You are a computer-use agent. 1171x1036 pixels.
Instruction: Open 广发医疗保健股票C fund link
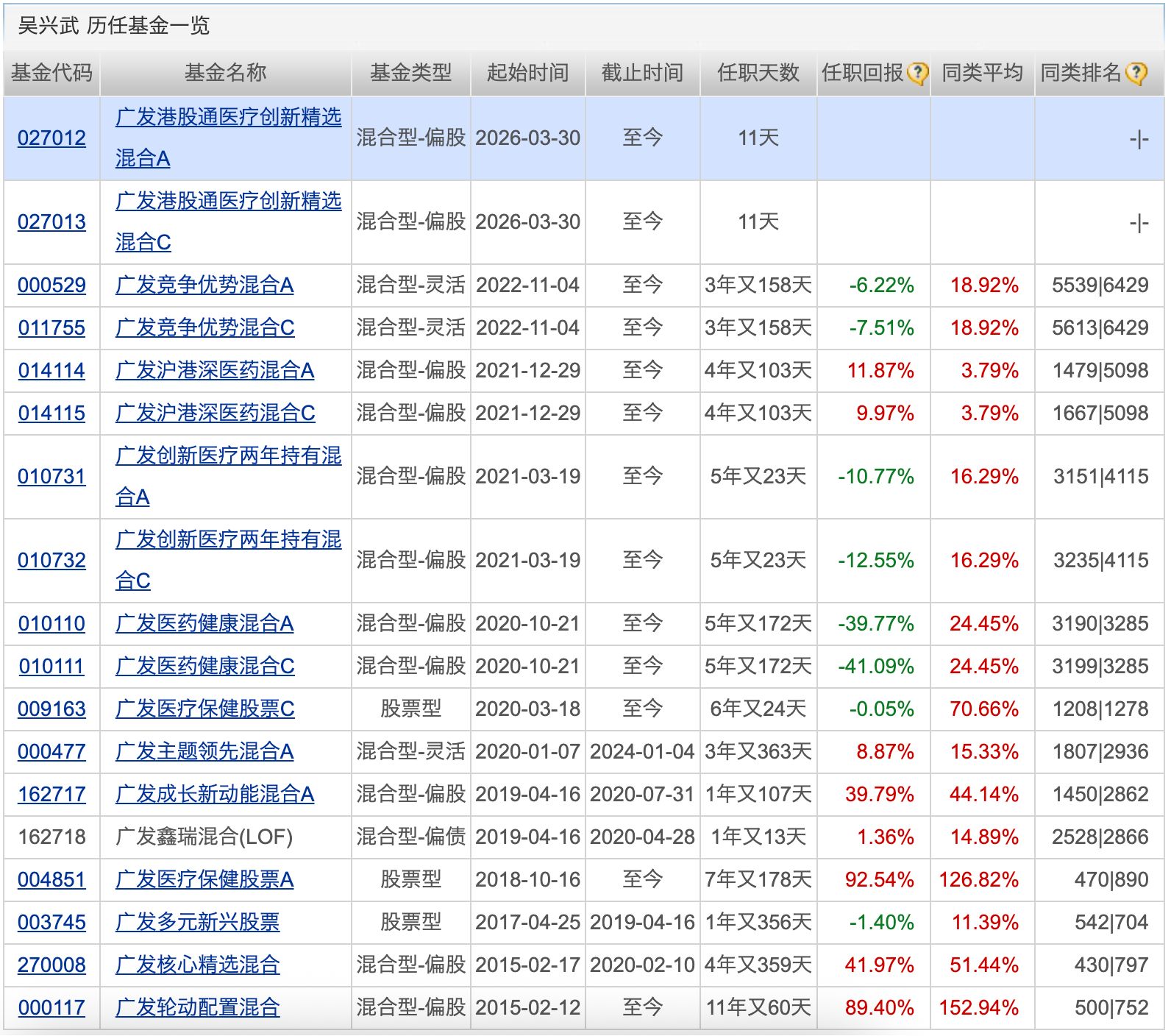205,709
